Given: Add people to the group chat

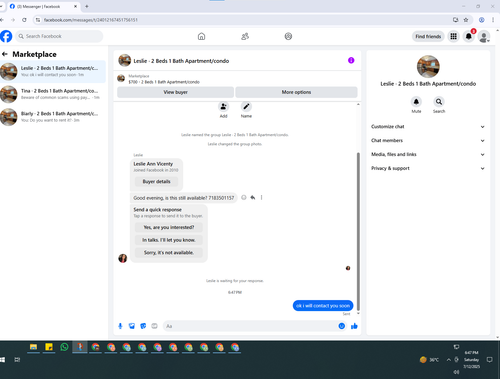Looking at the screenshot, I should (223, 107).
